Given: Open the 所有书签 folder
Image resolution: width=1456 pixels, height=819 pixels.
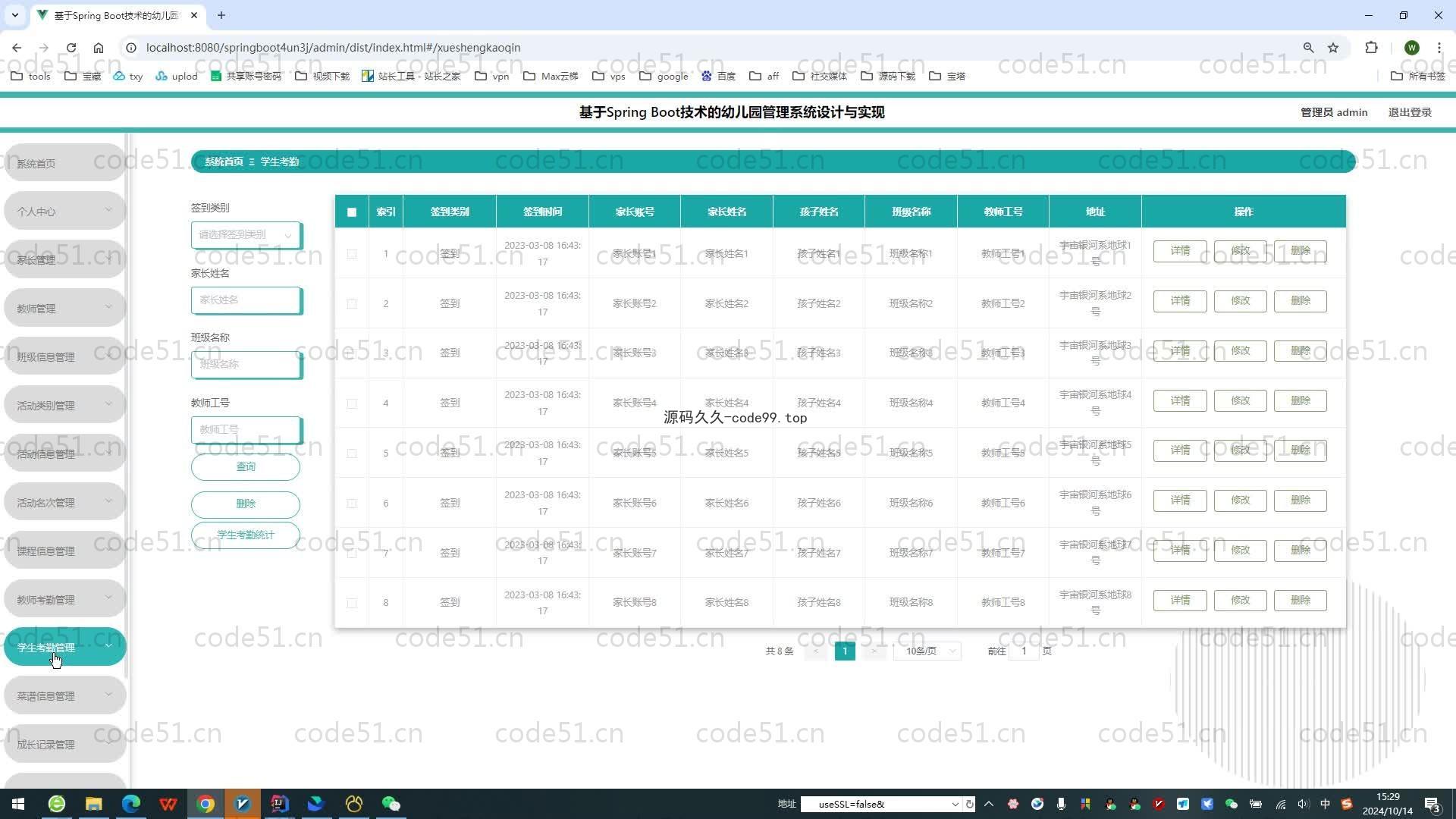Looking at the screenshot, I should click(1418, 76).
